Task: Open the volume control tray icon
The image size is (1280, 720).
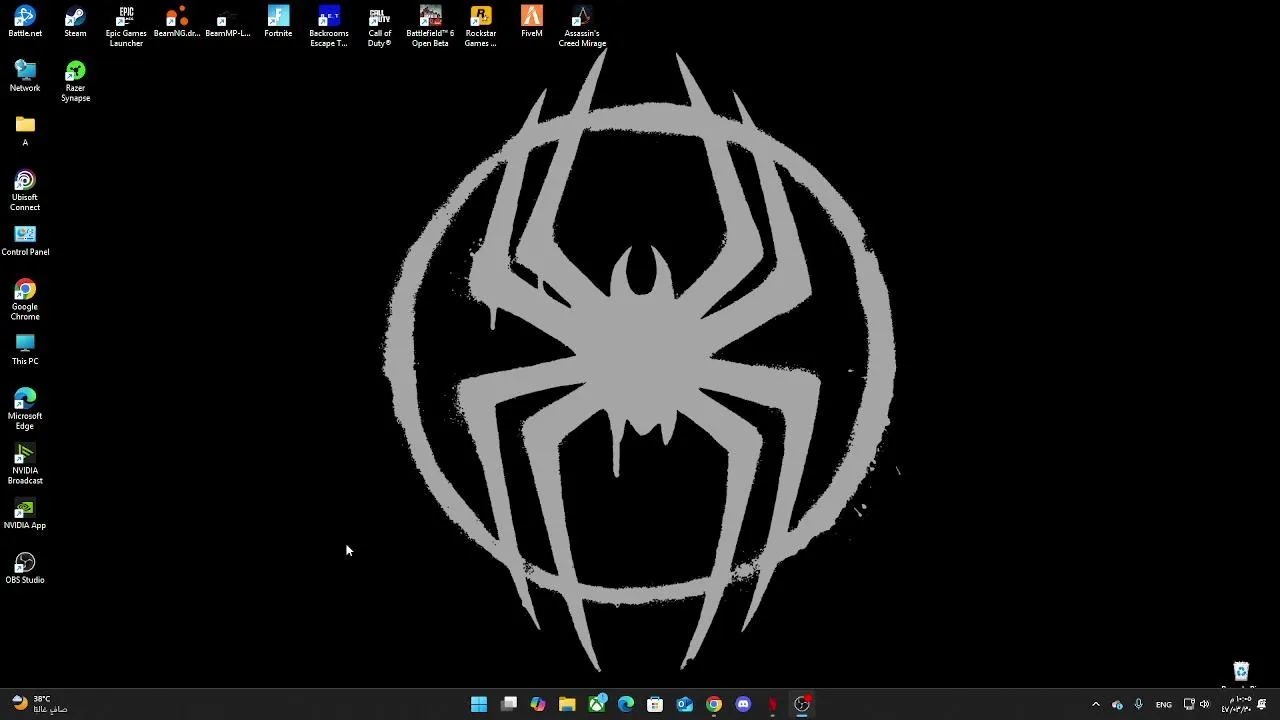Action: point(1204,704)
